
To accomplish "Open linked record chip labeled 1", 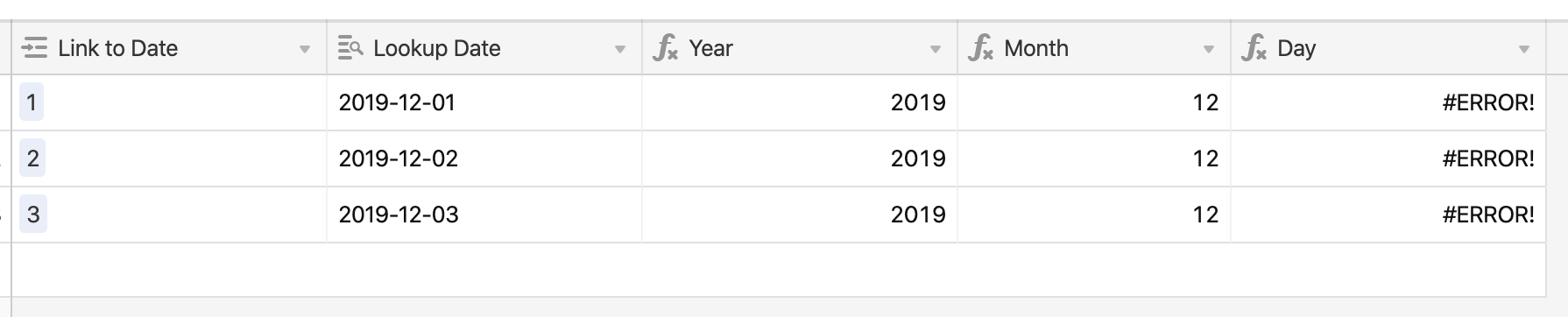I will [x=32, y=102].
